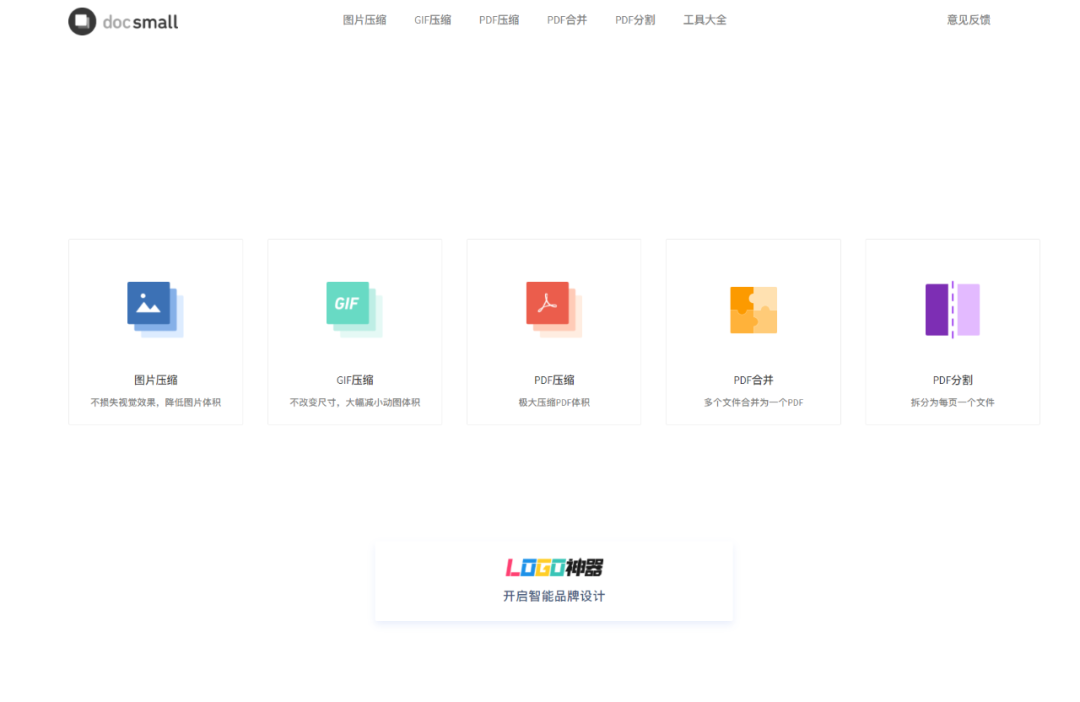The image size is (1080, 702).
Task: Open the 图片压缩 menu item in navigation
Action: click(x=363, y=19)
